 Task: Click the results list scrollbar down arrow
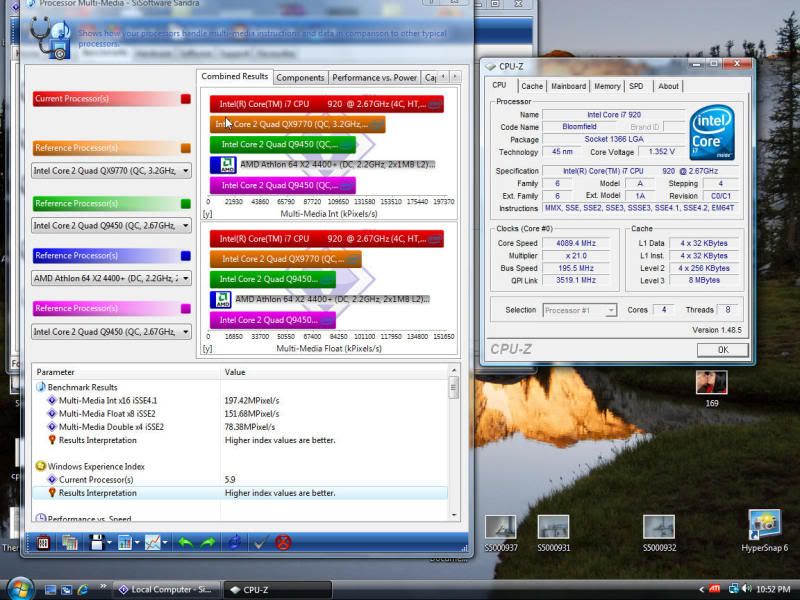(454, 515)
